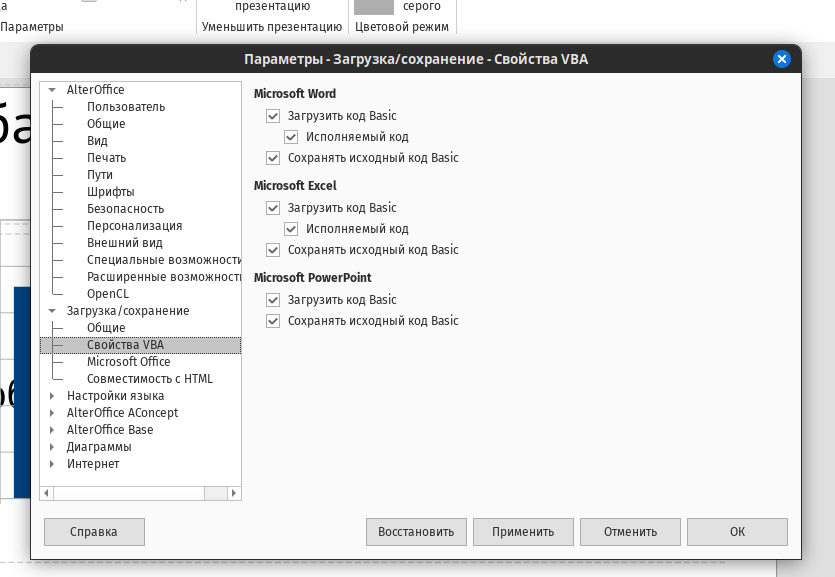Click the Настройки языка tree label

click(x=116, y=396)
